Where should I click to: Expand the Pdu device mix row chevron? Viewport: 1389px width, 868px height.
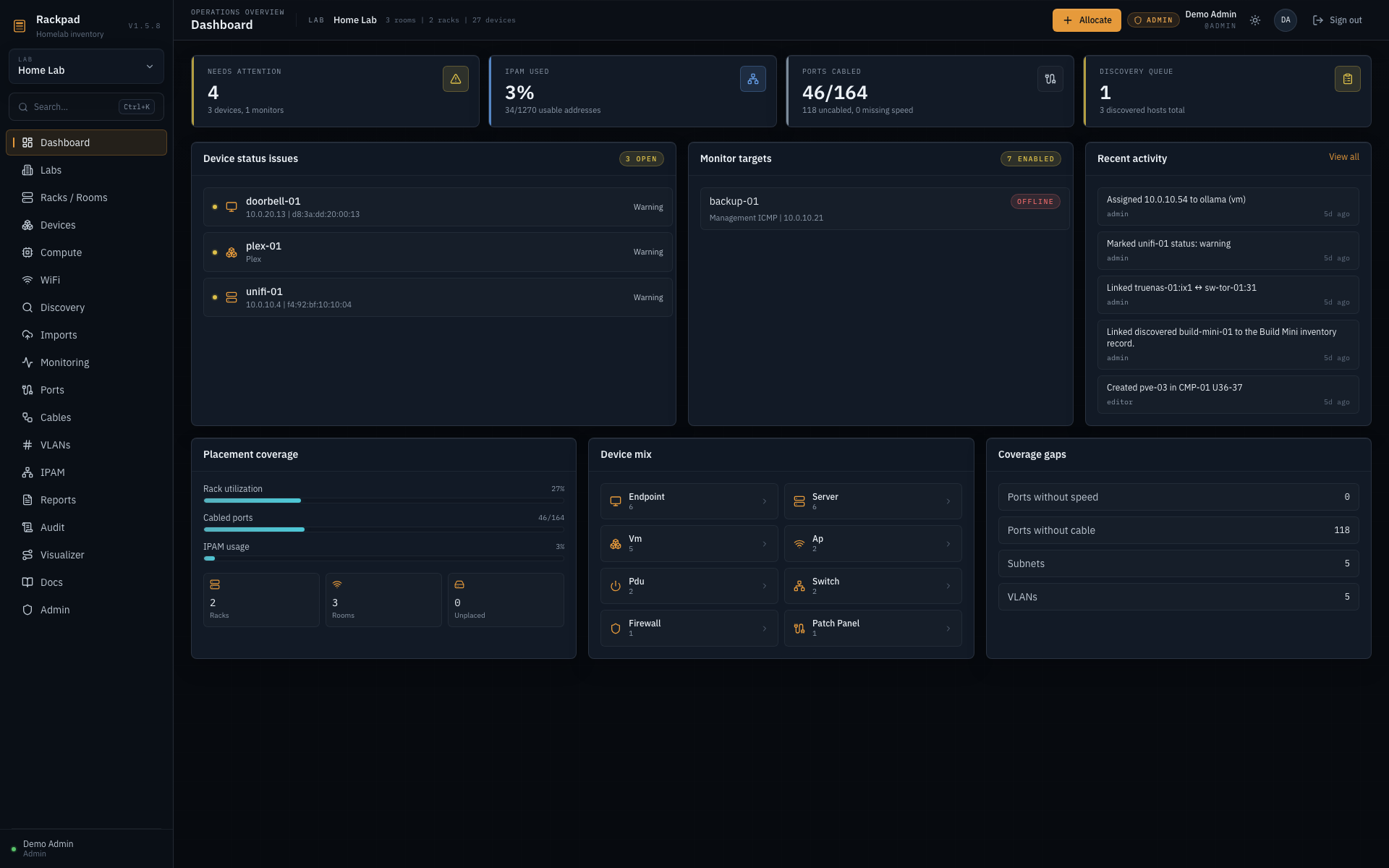click(765, 586)
